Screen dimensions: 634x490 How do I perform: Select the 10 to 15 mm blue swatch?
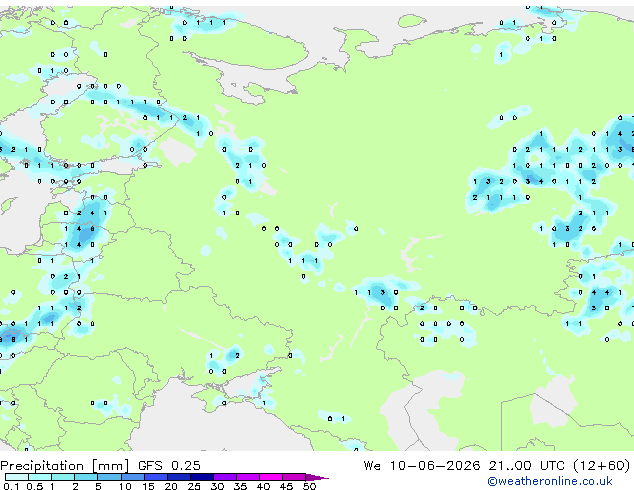tap(132, 477)
